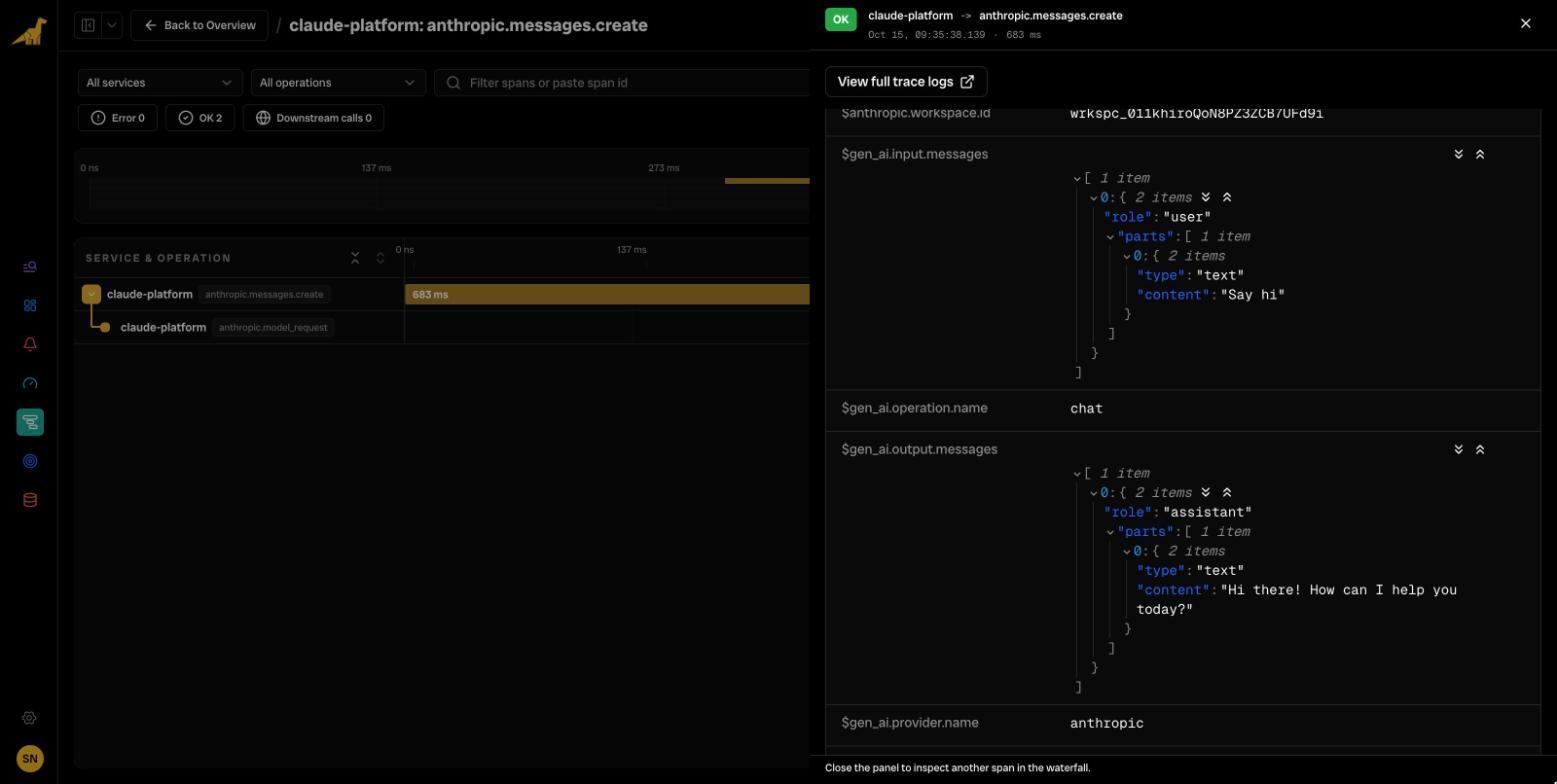The height and width of the screenshot is (784, 1557).
Task: Open the dashboards grid icon in the sidebar
Action: pos(30,306)
